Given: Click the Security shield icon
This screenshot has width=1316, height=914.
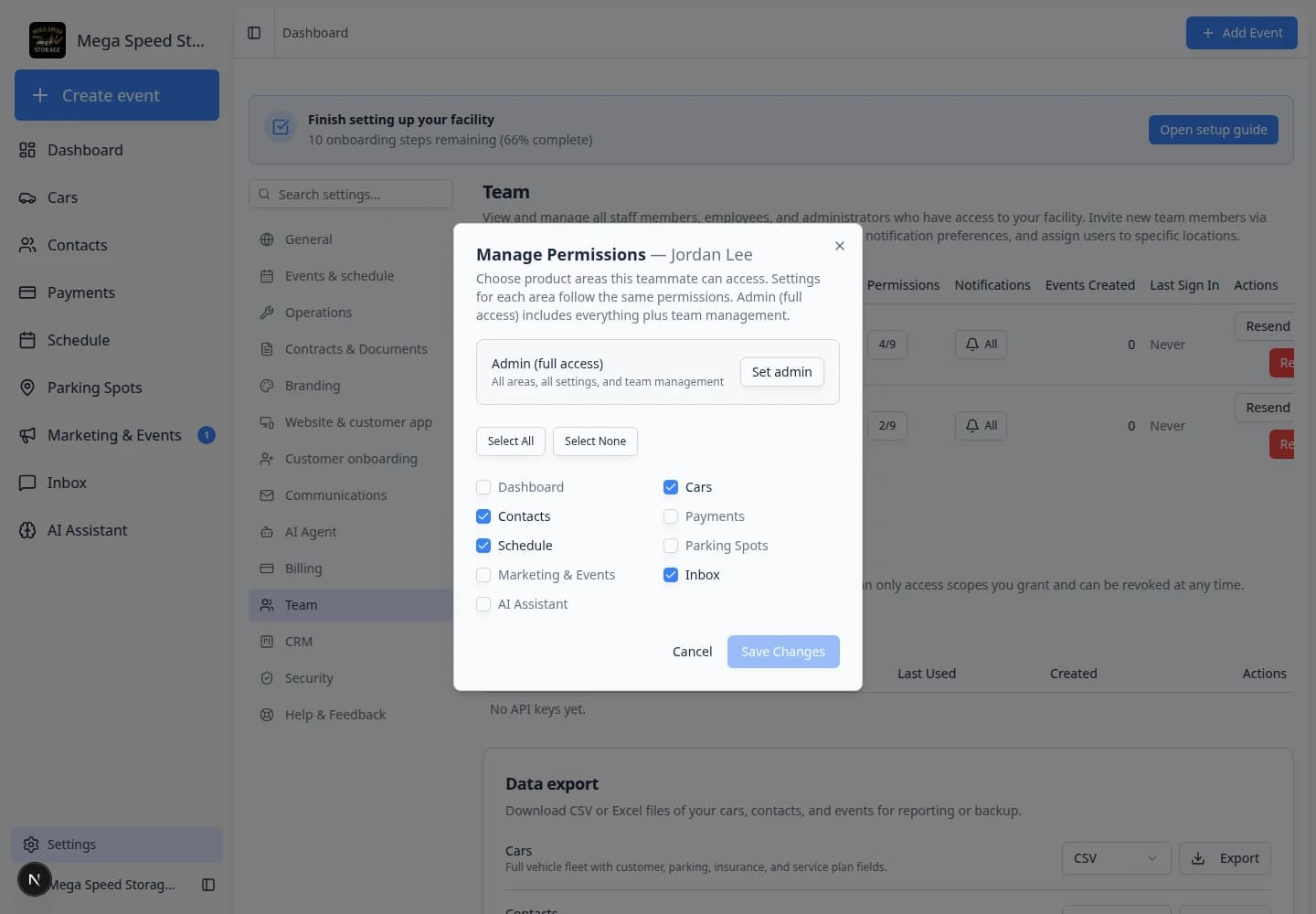Looking at the screenshot, I should 267,678.
